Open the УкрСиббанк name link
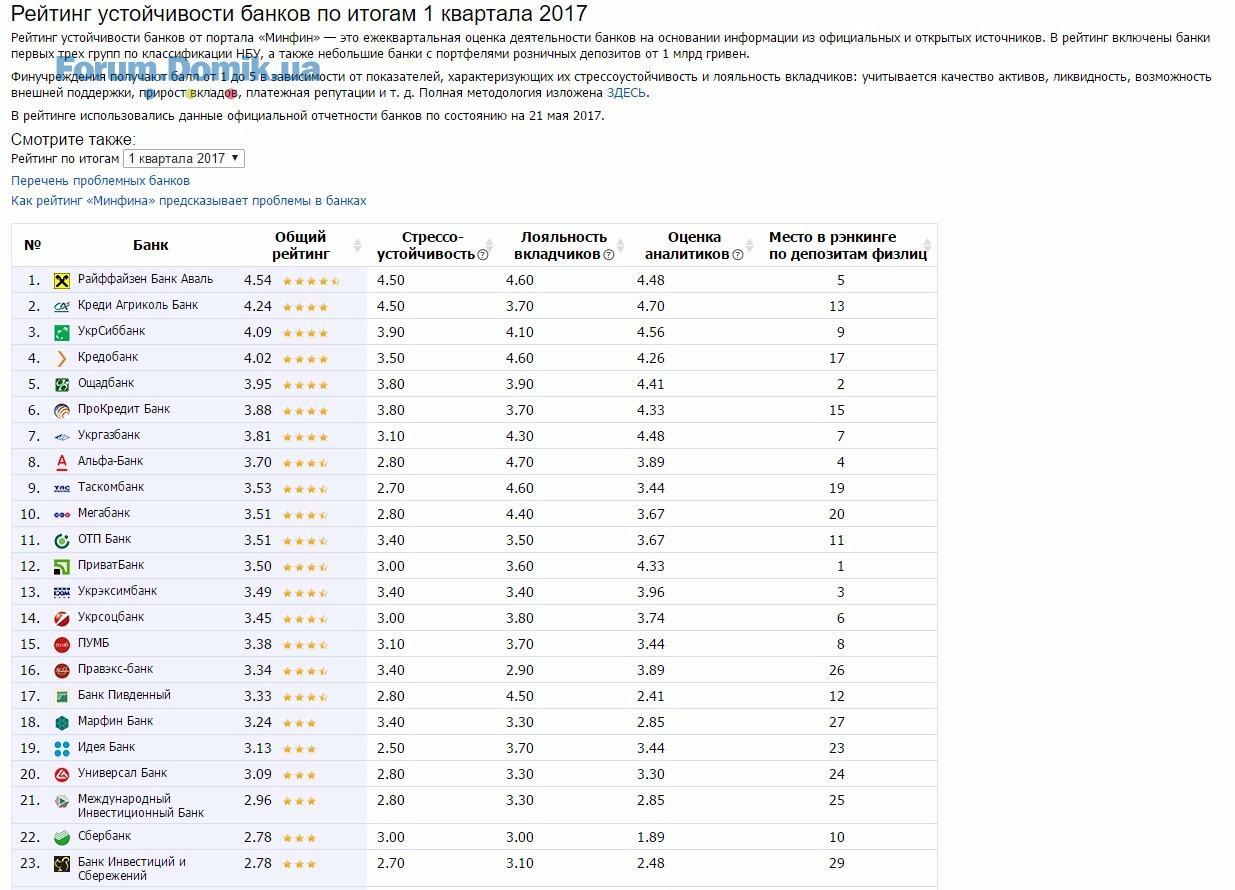This screenshot has height=890, width=1235. click(112, 331)
